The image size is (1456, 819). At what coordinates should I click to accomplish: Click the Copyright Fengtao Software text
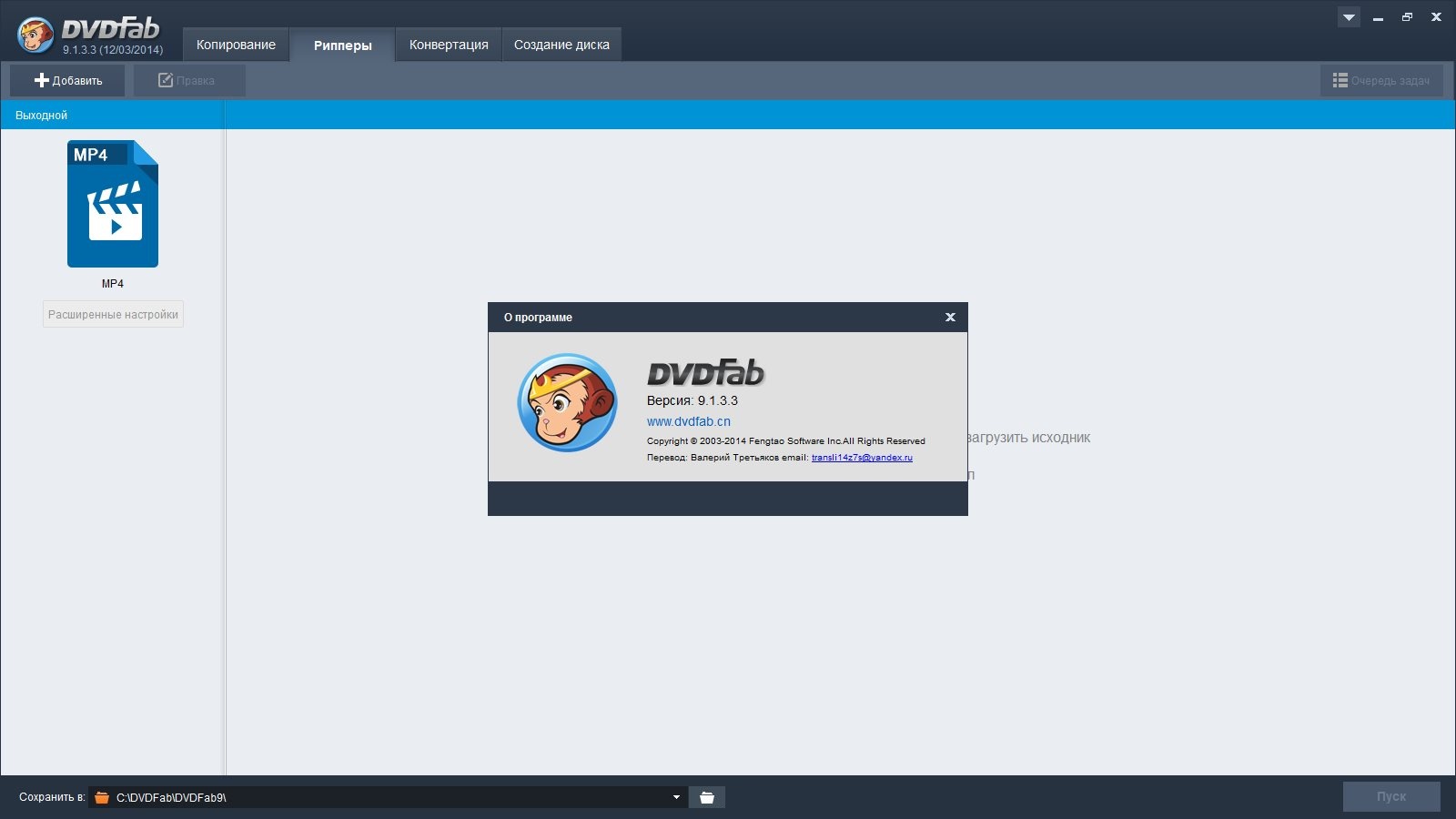786,441
